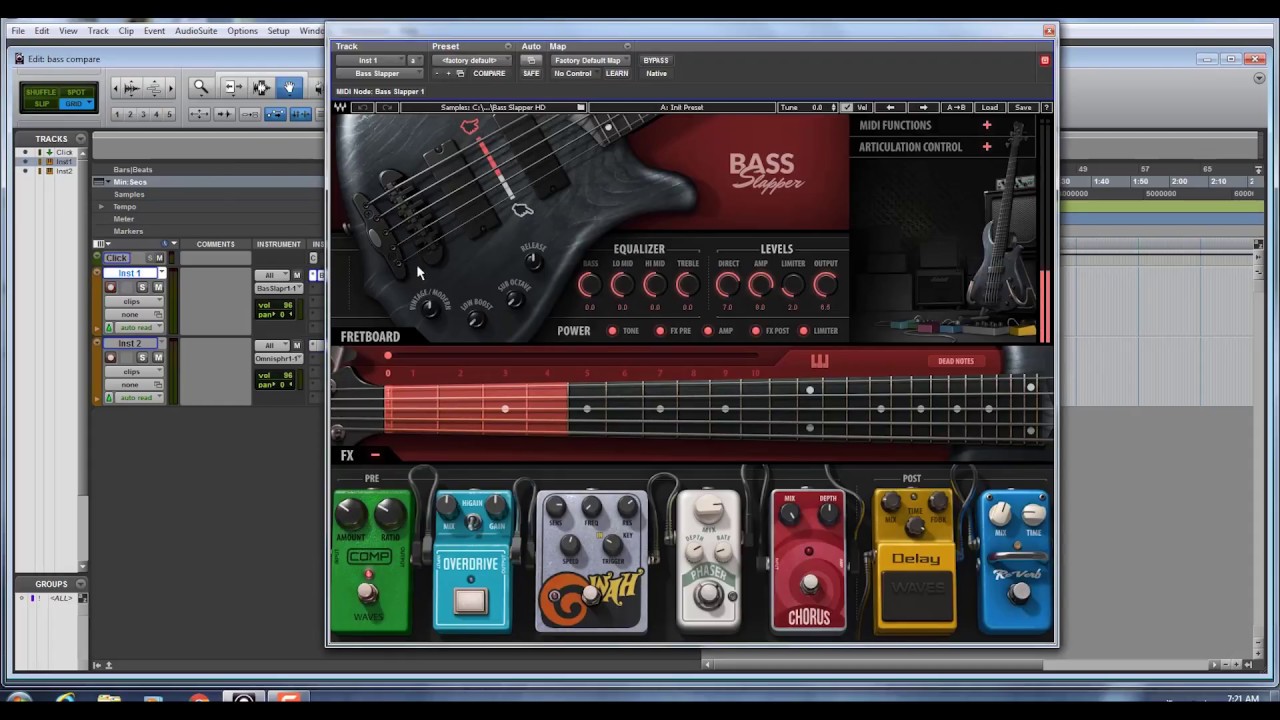Click the redo arrow in Waves toolbar

click(388, 107)
